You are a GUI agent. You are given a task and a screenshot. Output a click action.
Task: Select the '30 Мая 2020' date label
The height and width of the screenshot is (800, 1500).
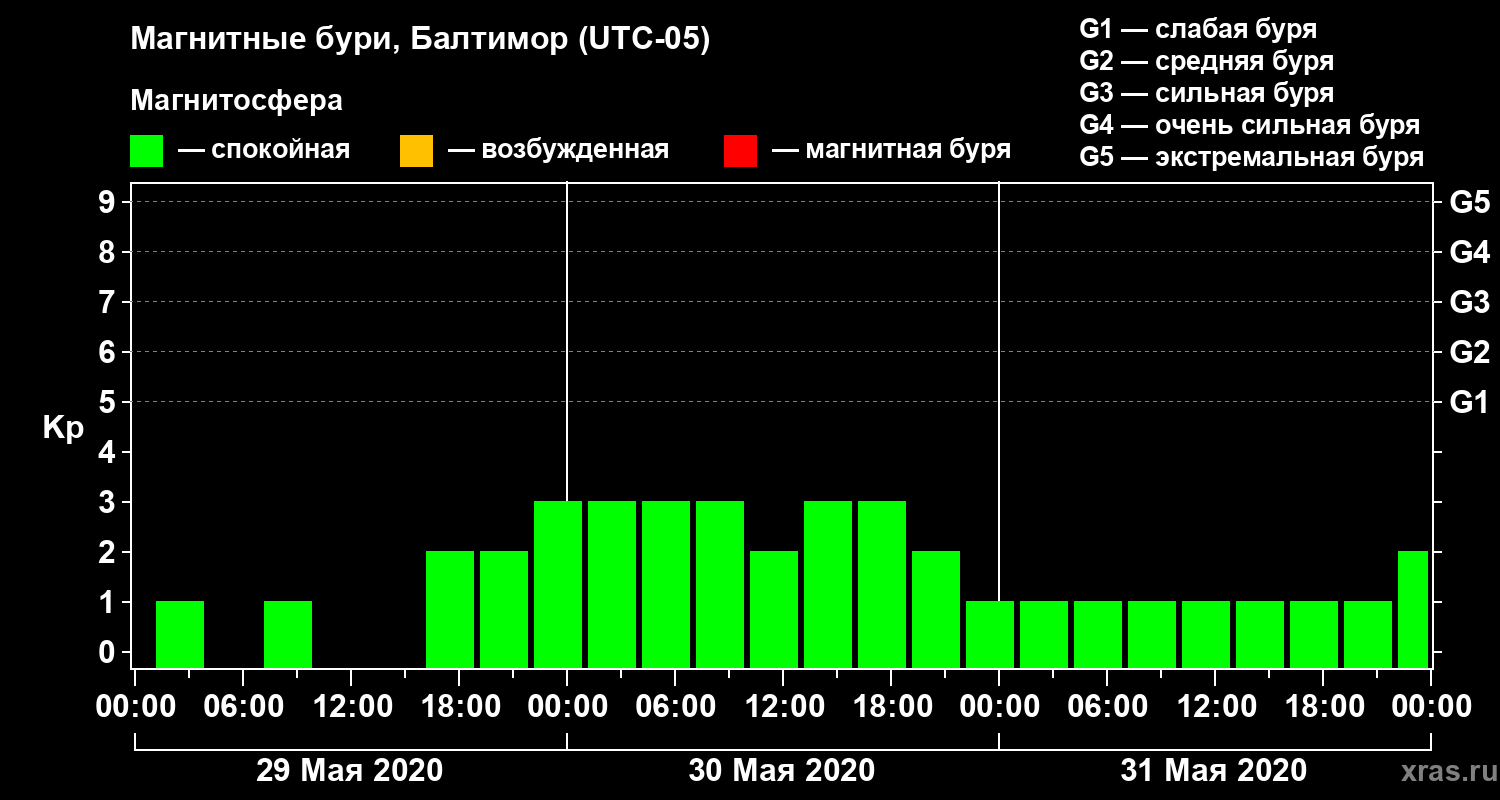click(x=782, y=770)
